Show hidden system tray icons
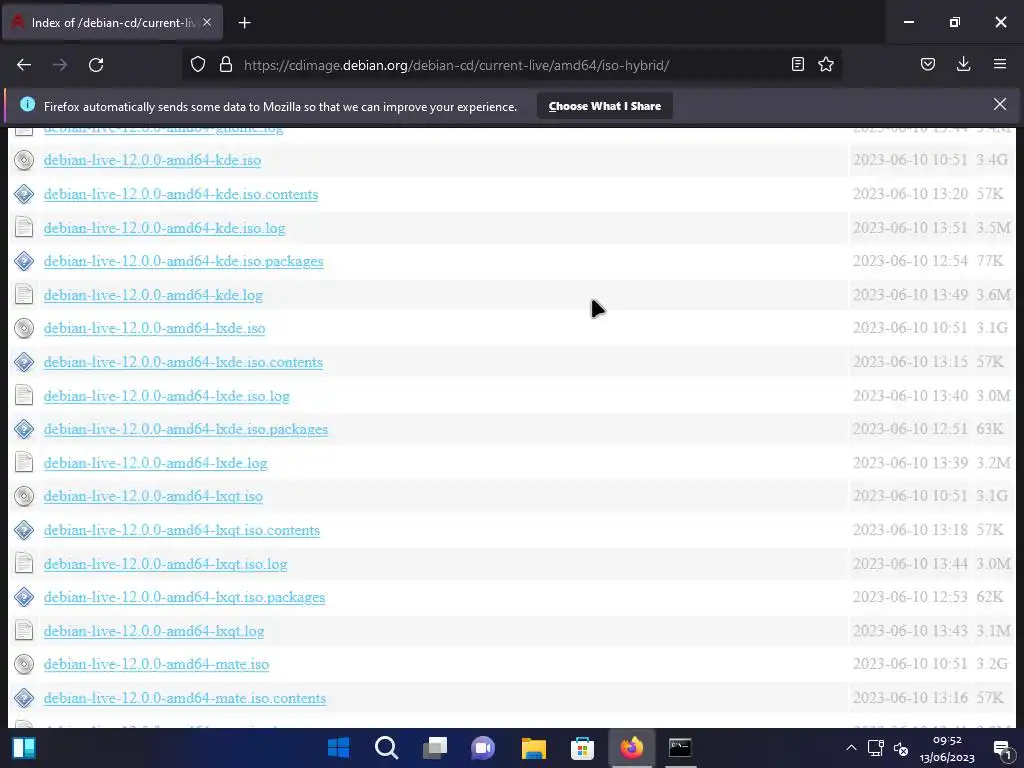The height and width of the screenshot is (768, 1024). click(x=851, y=748)
